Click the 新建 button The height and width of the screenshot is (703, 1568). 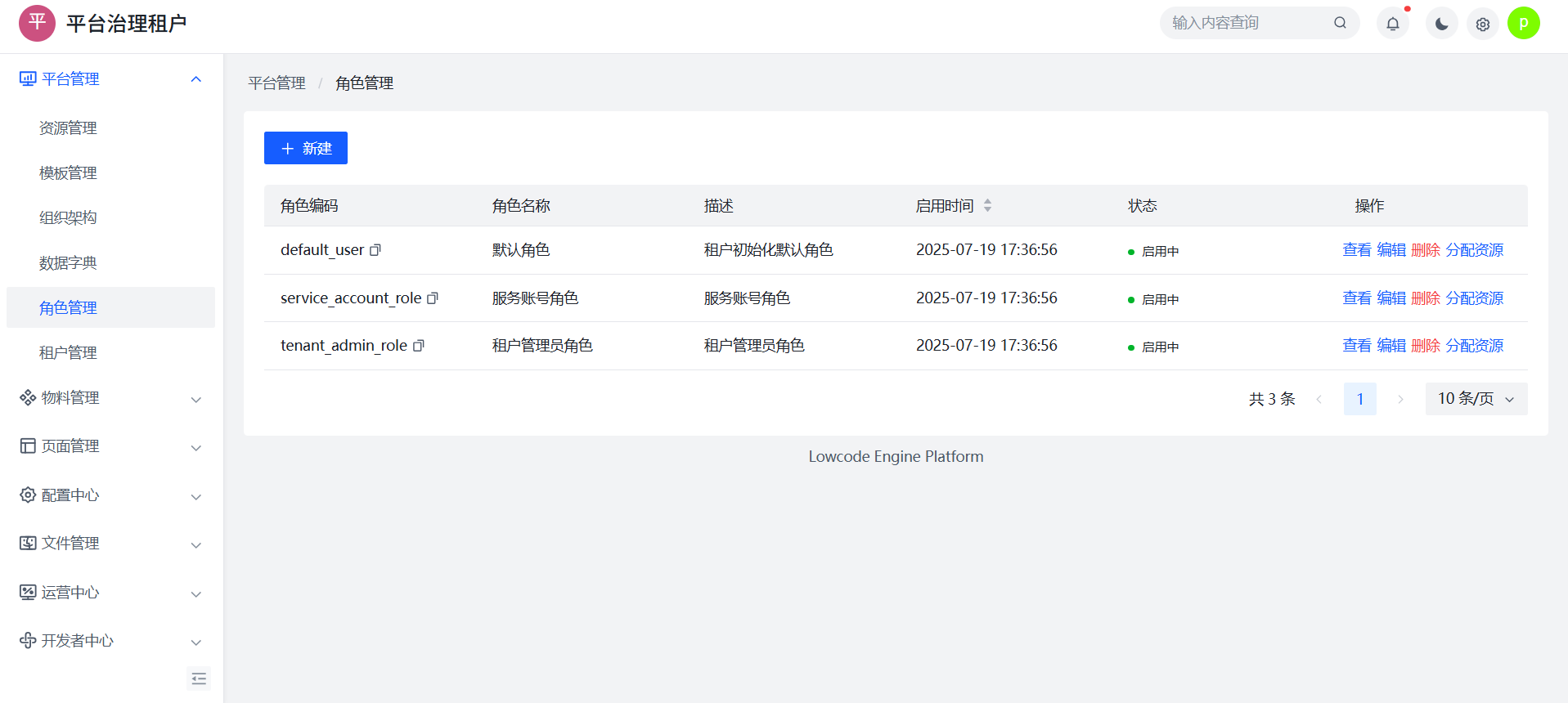tap(306, 148)
